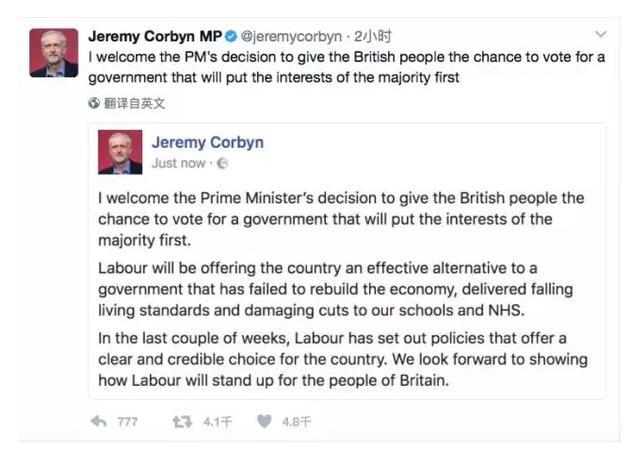Open the tweet options chevron menu
This screenshot has height=450, width=630.
click(x=600, y=35)
